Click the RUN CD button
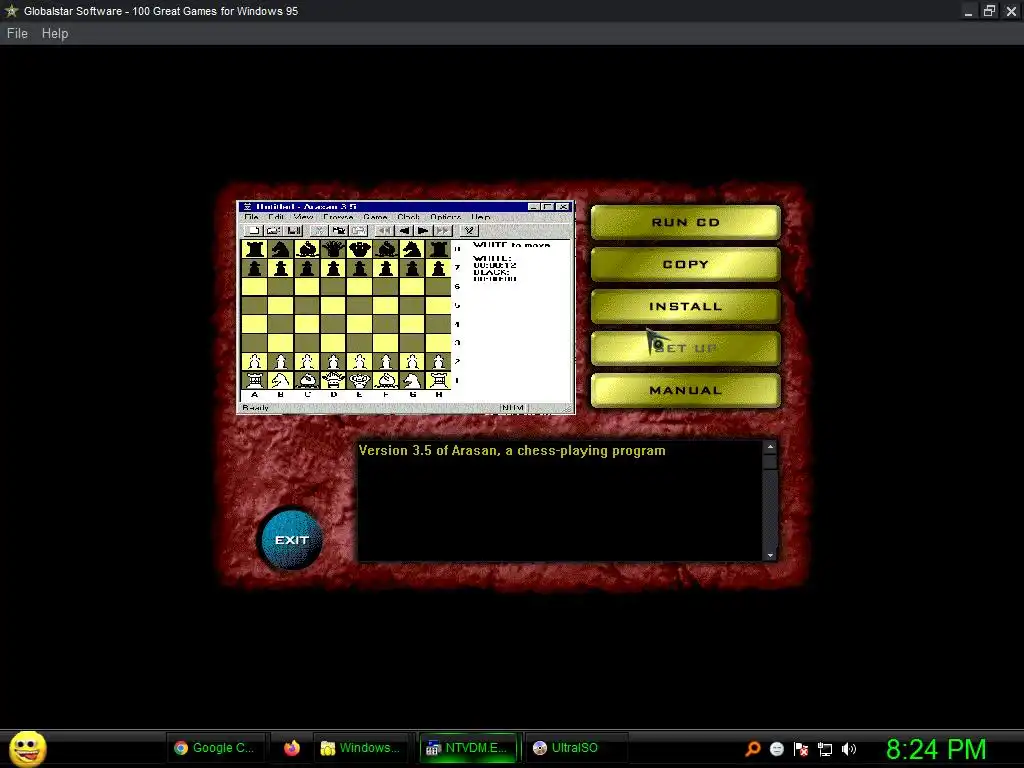 (685, 222)
